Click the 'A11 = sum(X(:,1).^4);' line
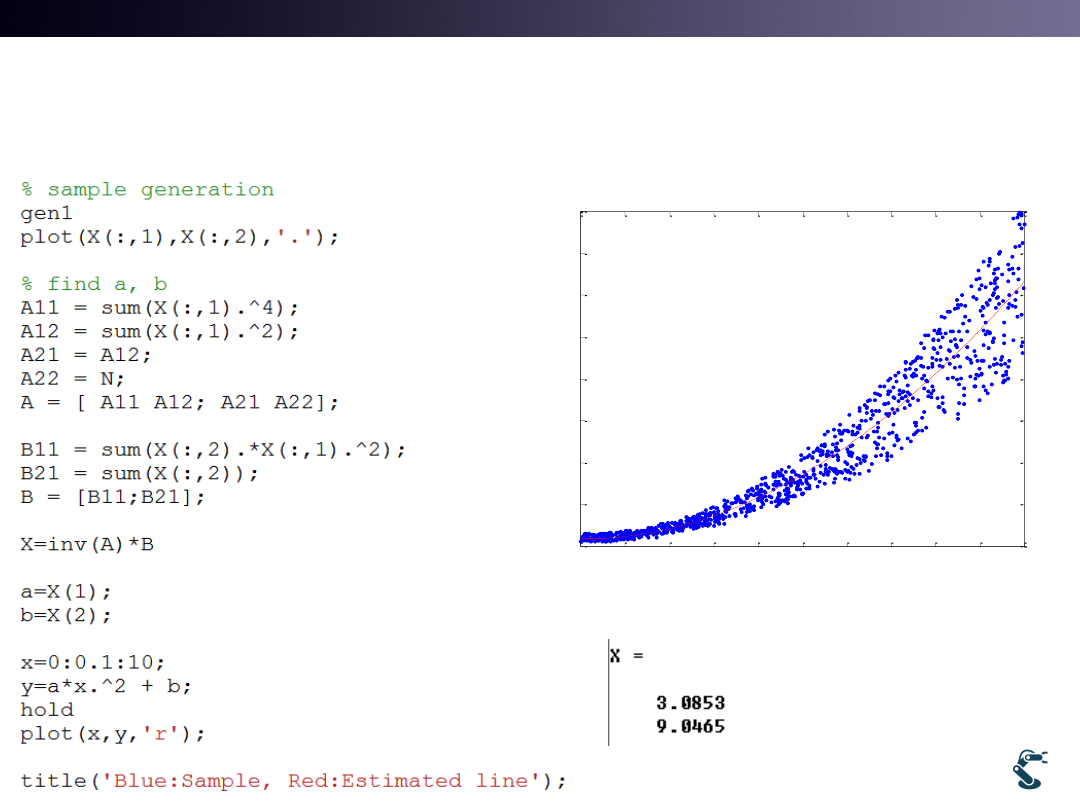This screenshot has height=810, width=1080. pos(160,308)
